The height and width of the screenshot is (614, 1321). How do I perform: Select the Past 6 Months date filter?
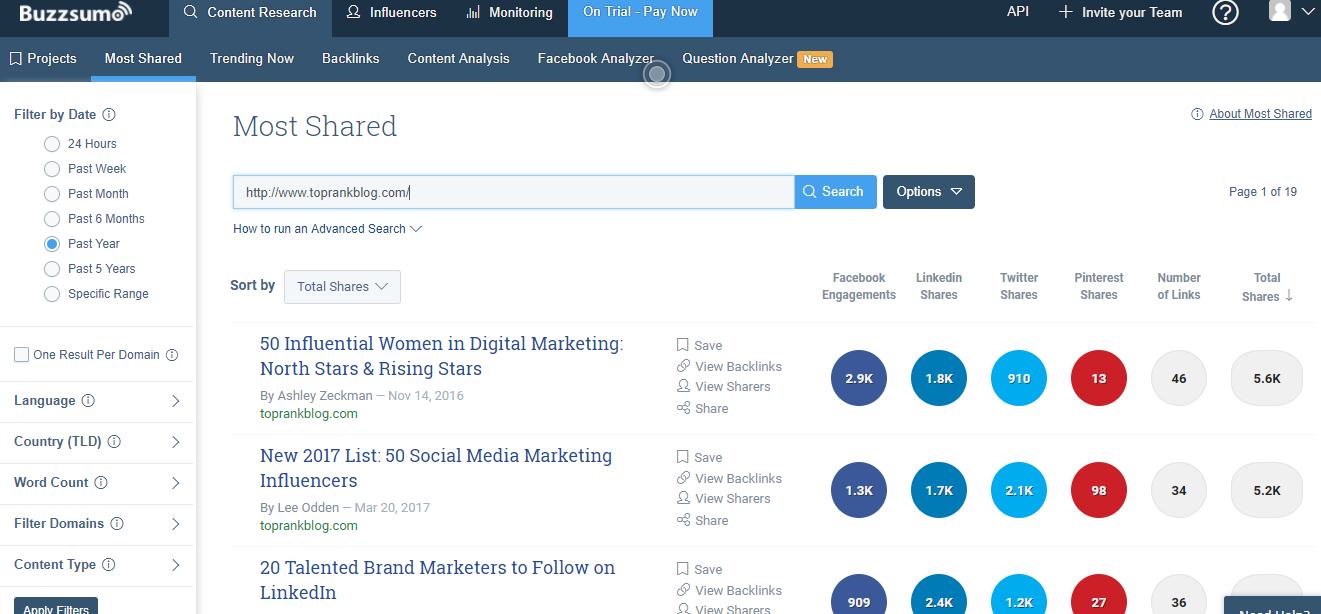[x=52, y=219]
